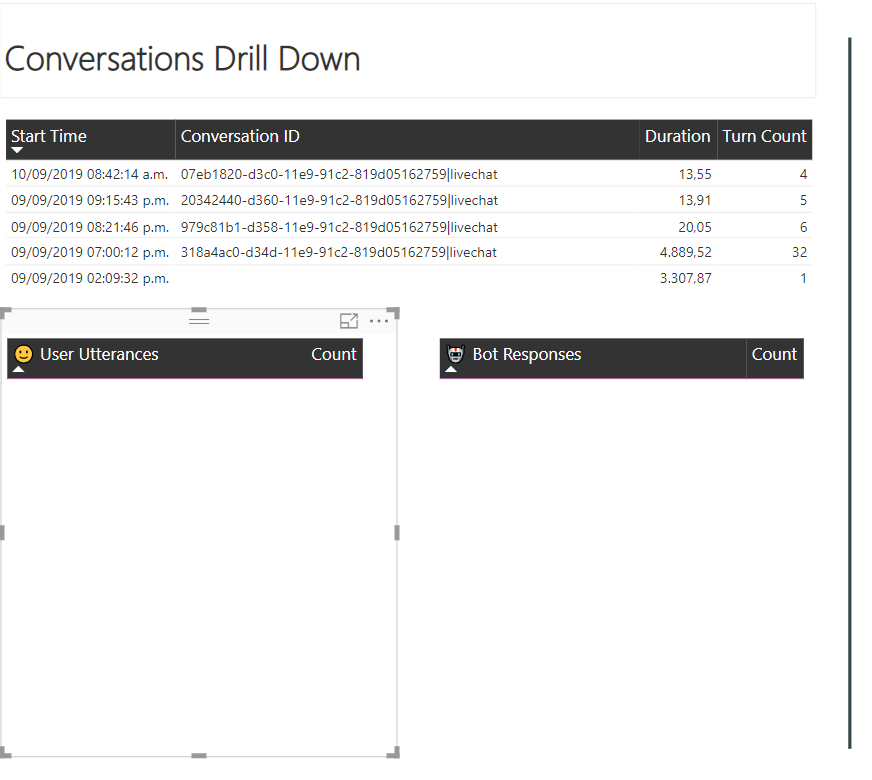Click the turn count value 4
Image resolution: width=872 pixels, height=780 pixels.
[x=803, y=174]
